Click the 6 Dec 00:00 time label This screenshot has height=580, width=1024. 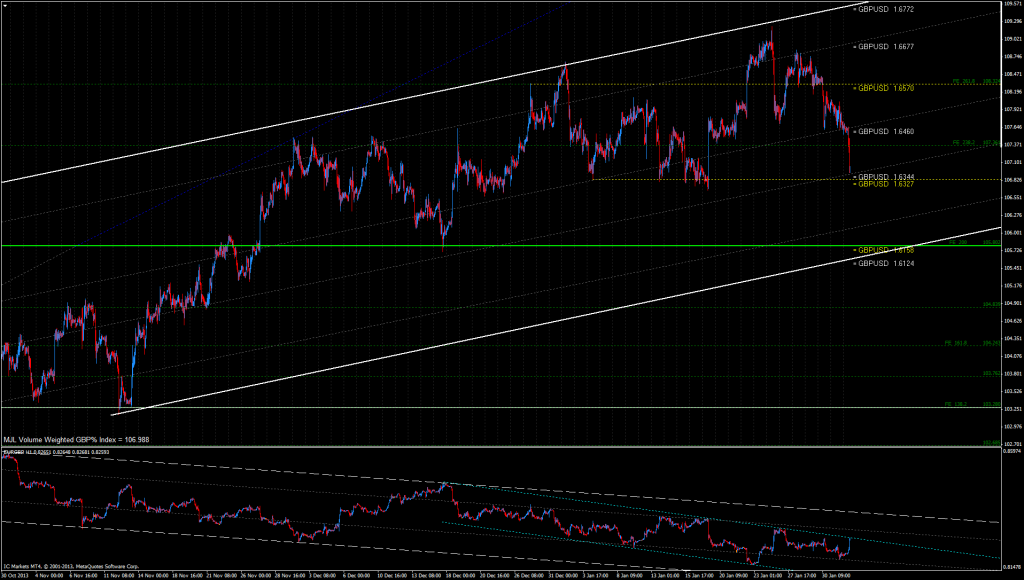357,575
